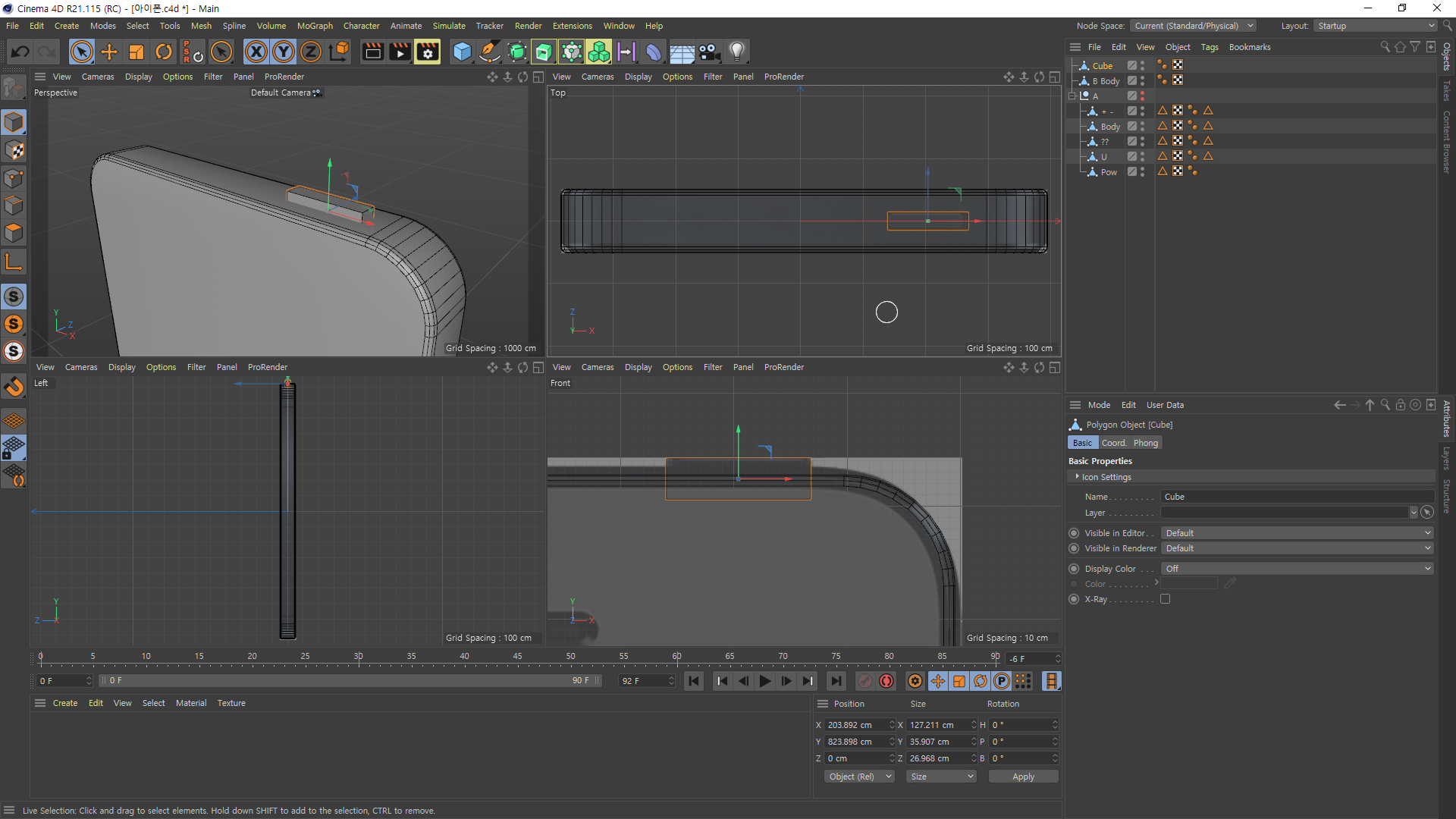Add a Cube primitive object

(462, 52)
